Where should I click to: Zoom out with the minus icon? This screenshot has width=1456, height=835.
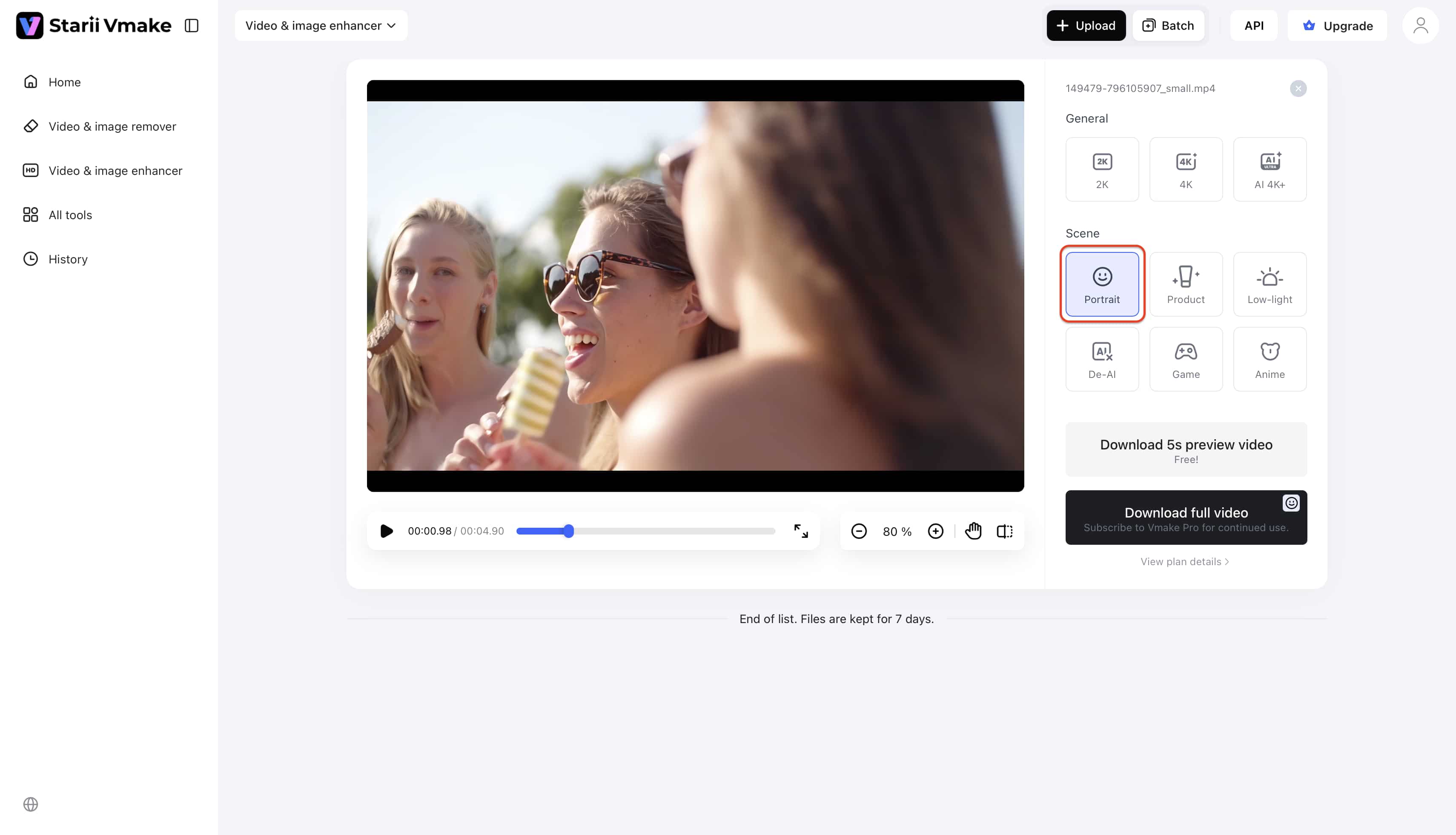tap(858, 531)
